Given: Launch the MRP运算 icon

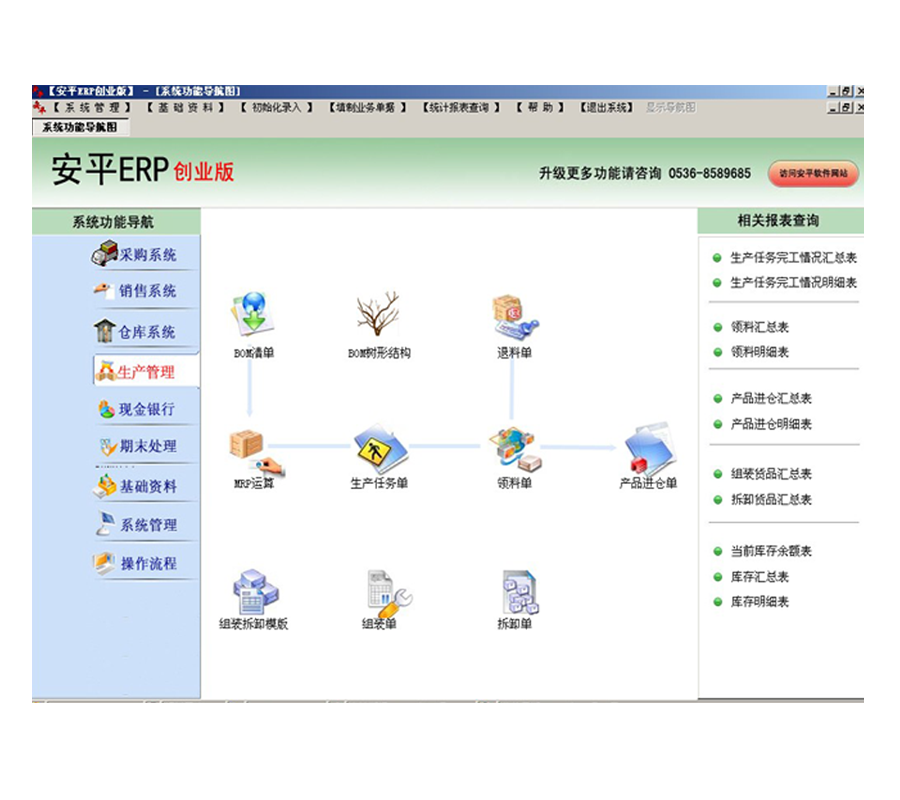Looking at the screenshot, I should 255,452.
